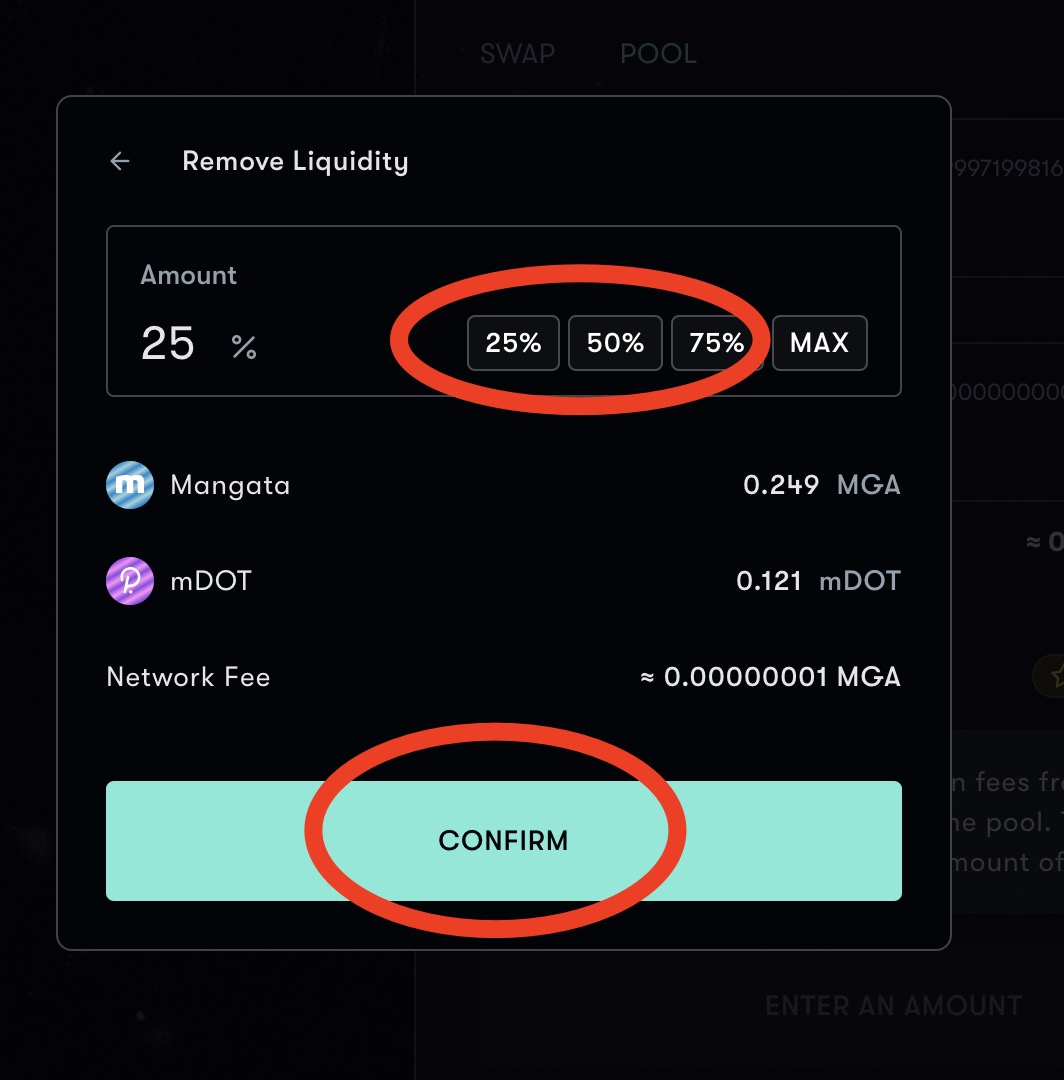Click the percent sign beside amount
The height and width of the screenshot is (1080, 1064).
(x=244, y=347)
